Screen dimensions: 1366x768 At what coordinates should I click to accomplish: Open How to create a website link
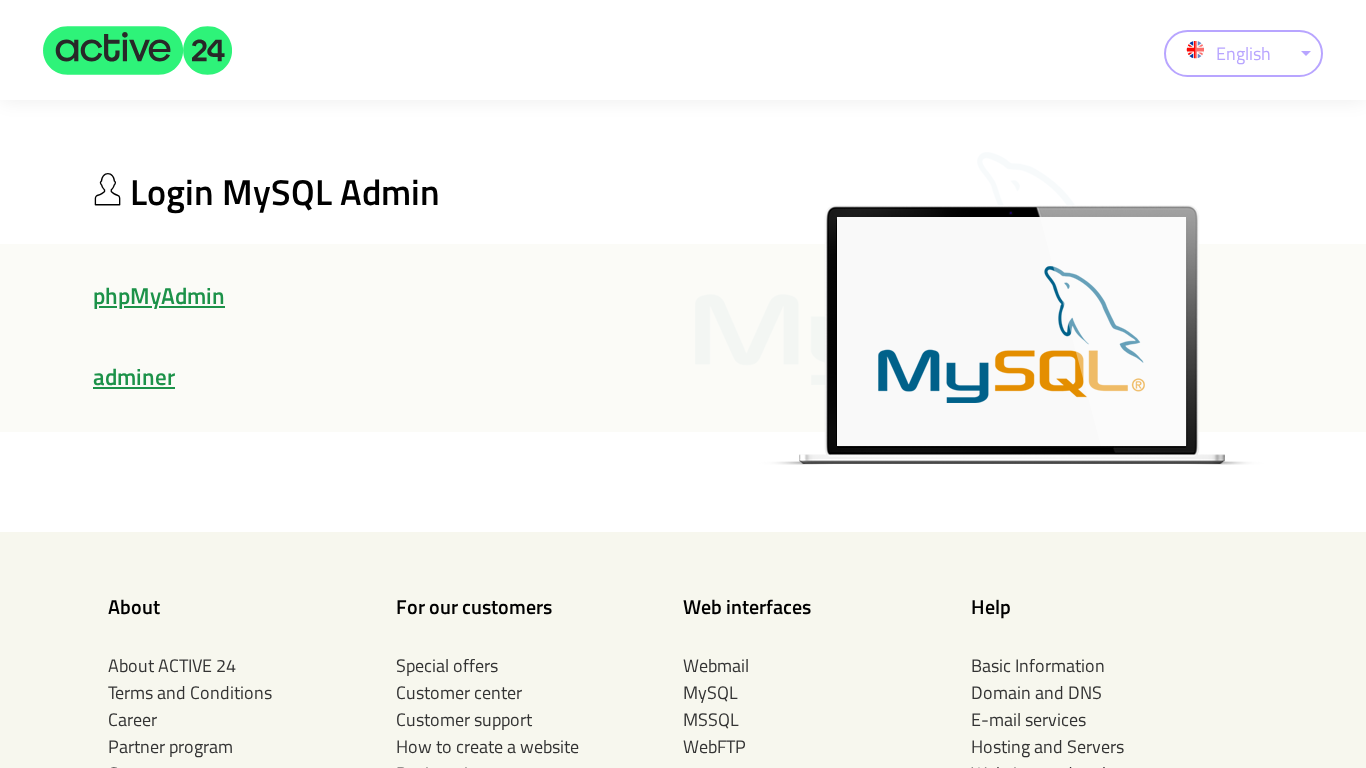(x=487, y=747)
